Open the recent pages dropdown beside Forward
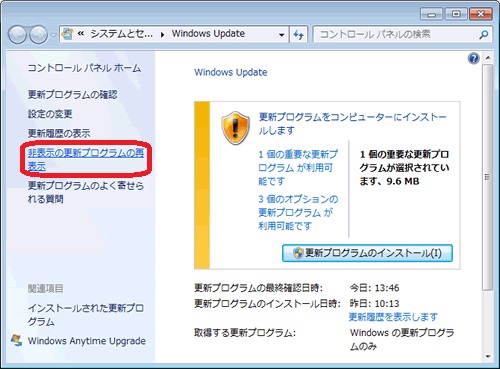This screenshot has height=369, width=500. 53,35
